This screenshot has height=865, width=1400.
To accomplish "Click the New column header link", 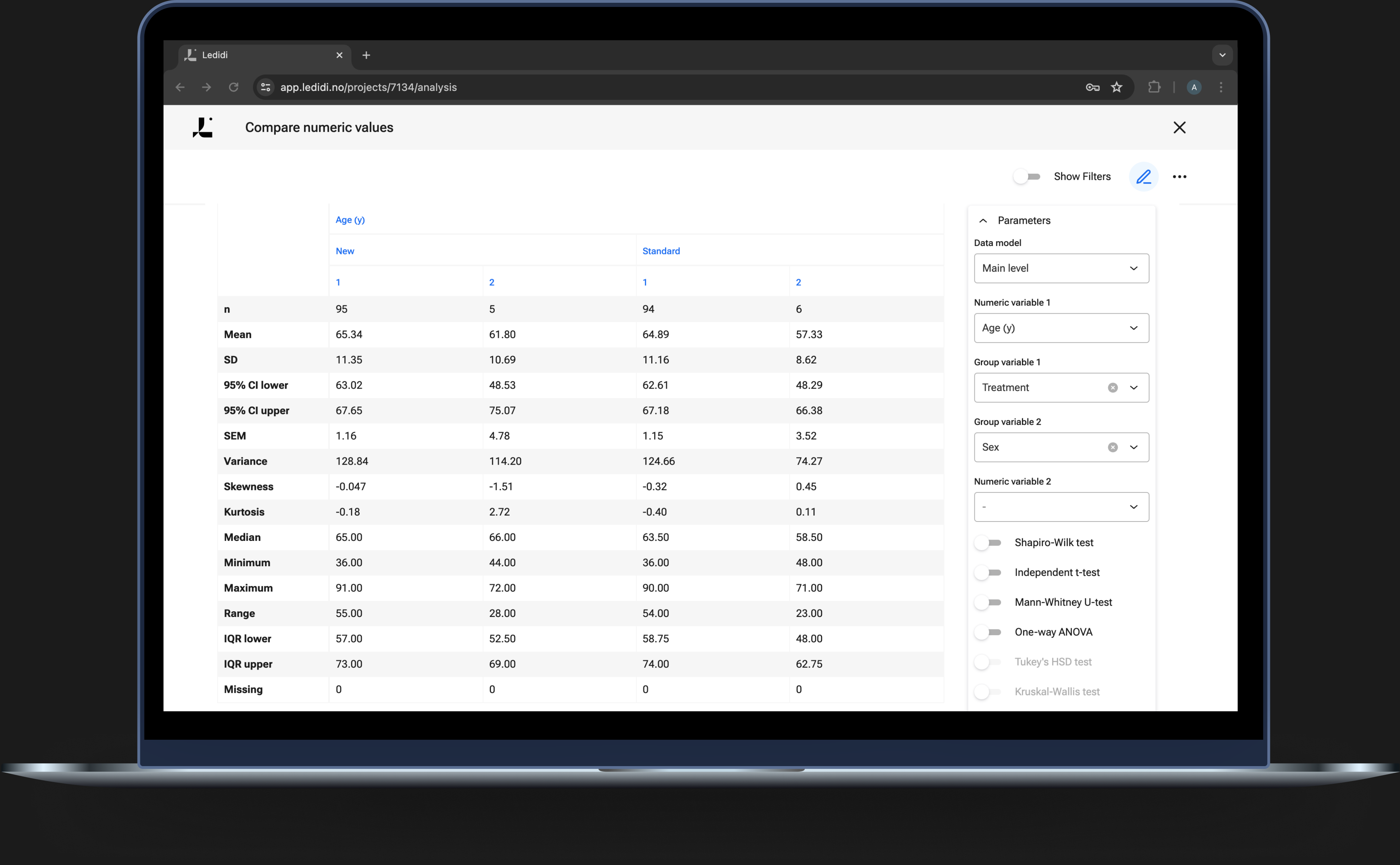I will [x=344, y=251].
